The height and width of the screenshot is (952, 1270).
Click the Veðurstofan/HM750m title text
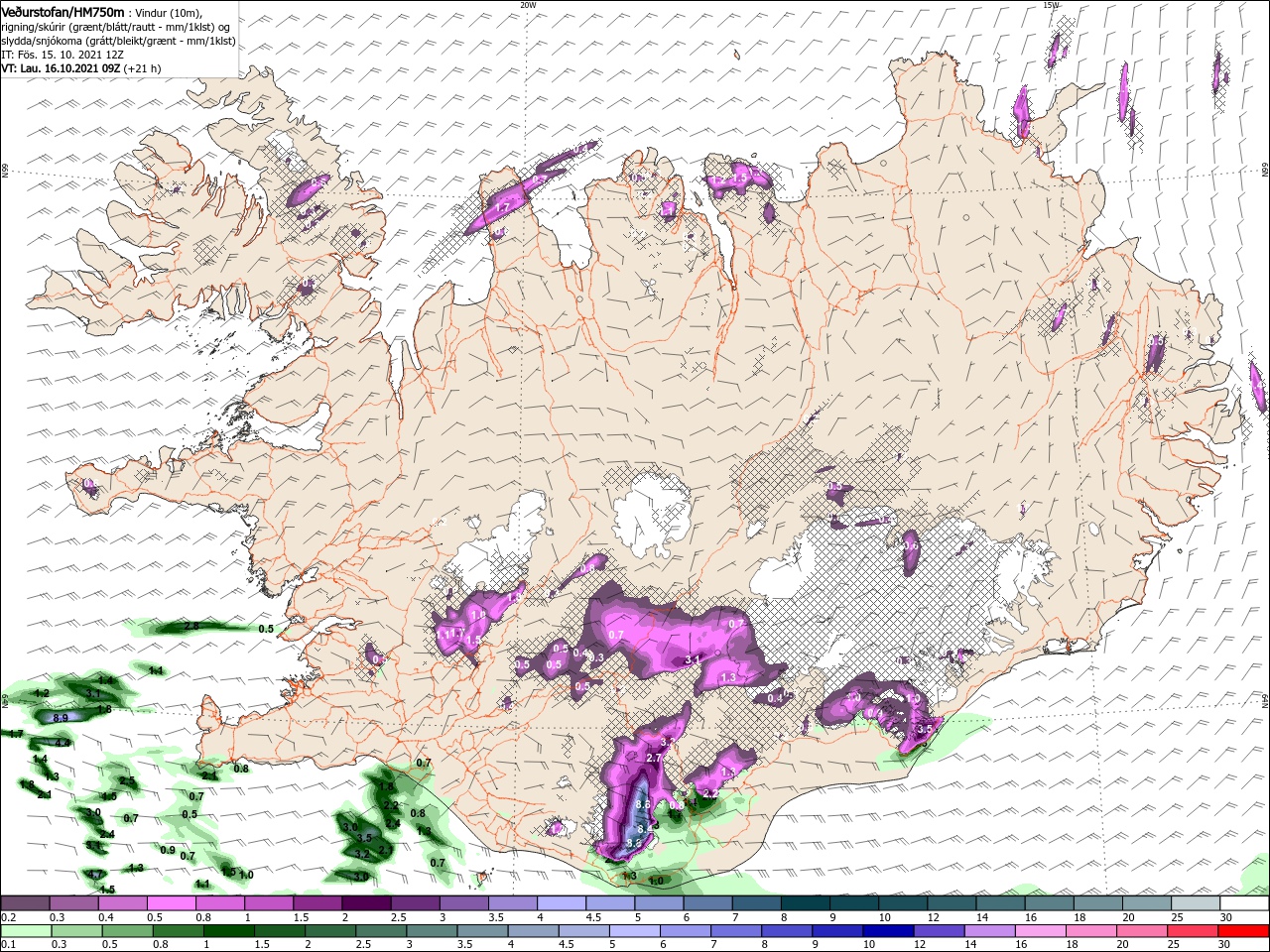(63, 11)
